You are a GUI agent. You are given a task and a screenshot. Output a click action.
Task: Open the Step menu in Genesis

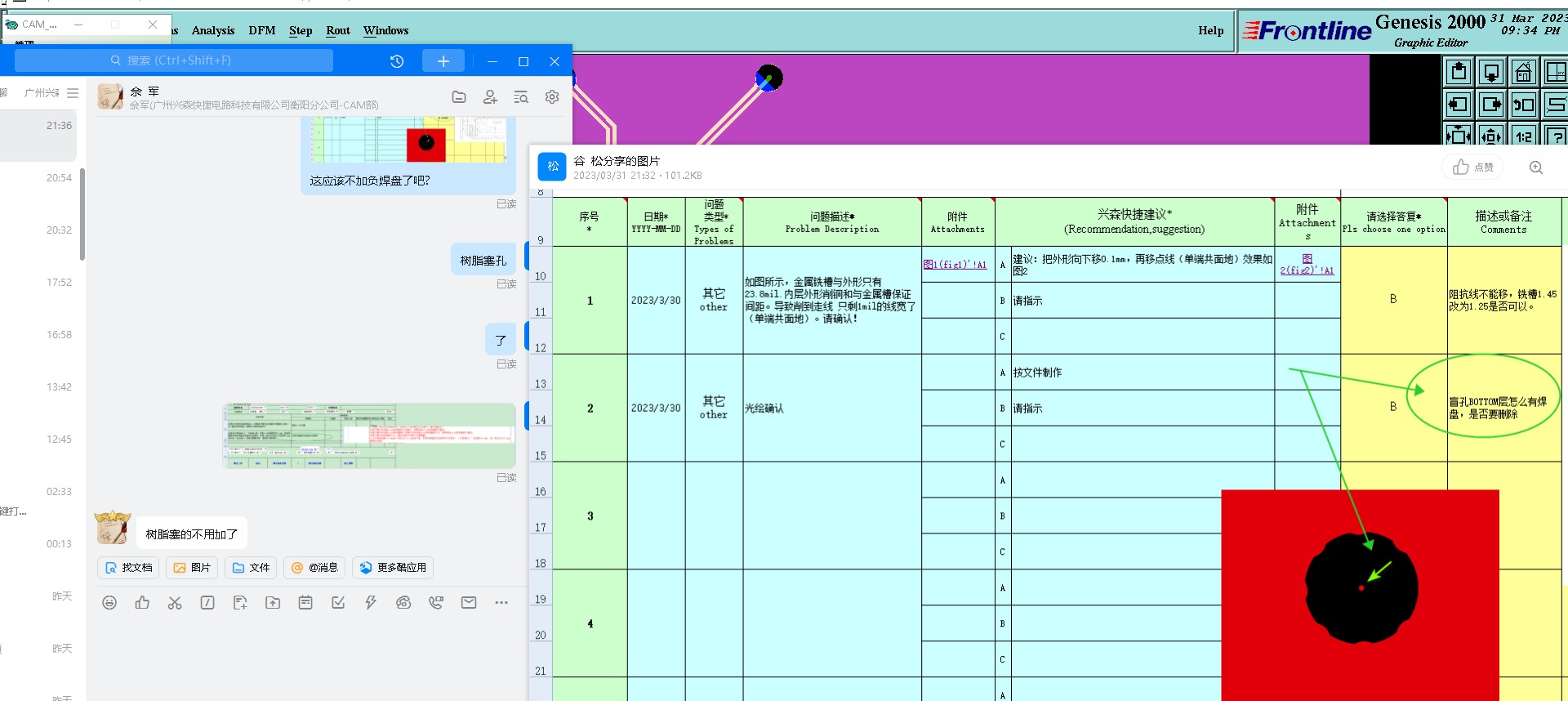(x=301, y=30)
